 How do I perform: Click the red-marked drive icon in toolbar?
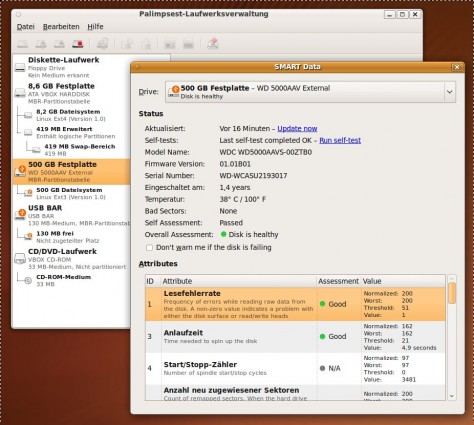pos(77,44)
